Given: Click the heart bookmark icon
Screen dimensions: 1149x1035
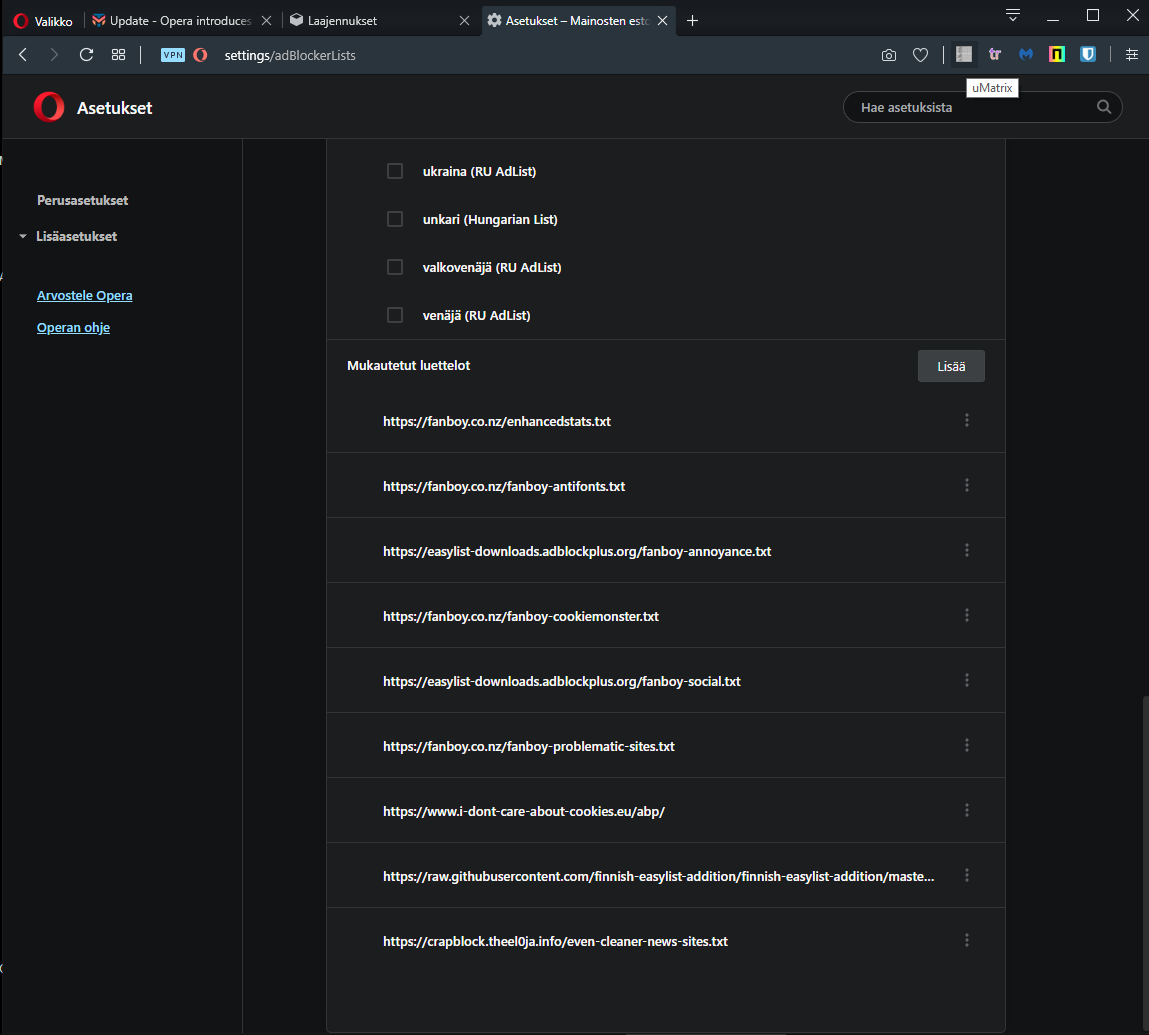Looking at the screenshot, I should click(920, 56).
